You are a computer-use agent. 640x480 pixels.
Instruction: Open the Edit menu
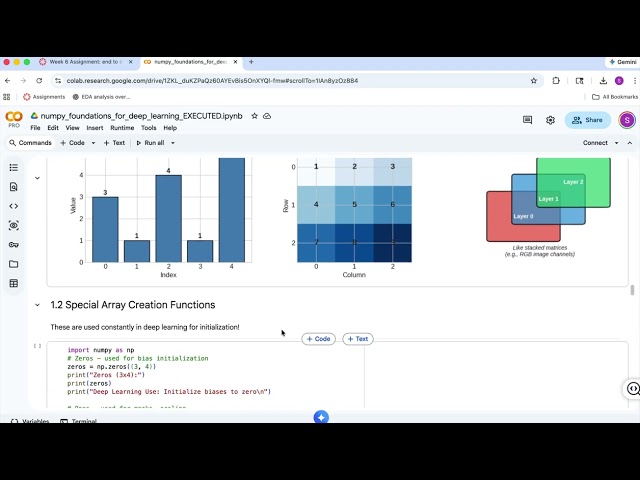pyautogui.click(x=53, y=128)
